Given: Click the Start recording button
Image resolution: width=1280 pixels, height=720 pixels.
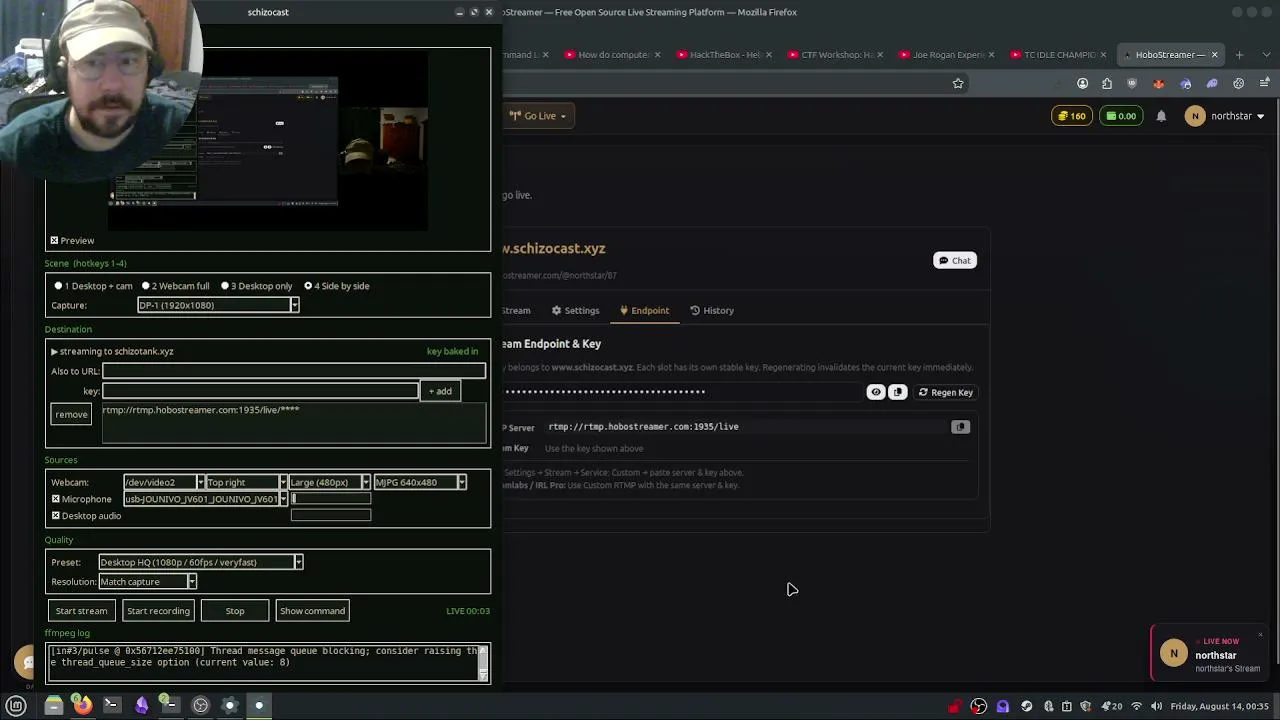Looking at the screenshot, I should point(158,611).
